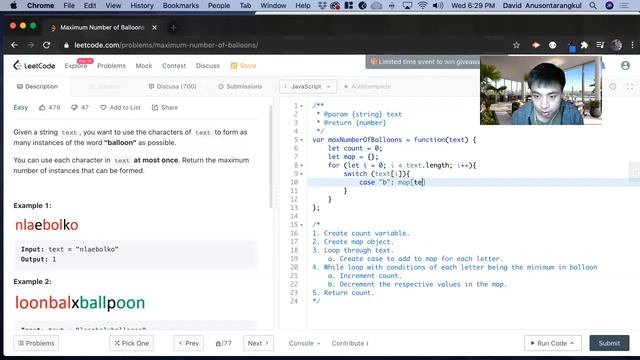This screenshot has width=640, height=360.
Task: Click the Easy difficulty label
Action: pos(20,107)
